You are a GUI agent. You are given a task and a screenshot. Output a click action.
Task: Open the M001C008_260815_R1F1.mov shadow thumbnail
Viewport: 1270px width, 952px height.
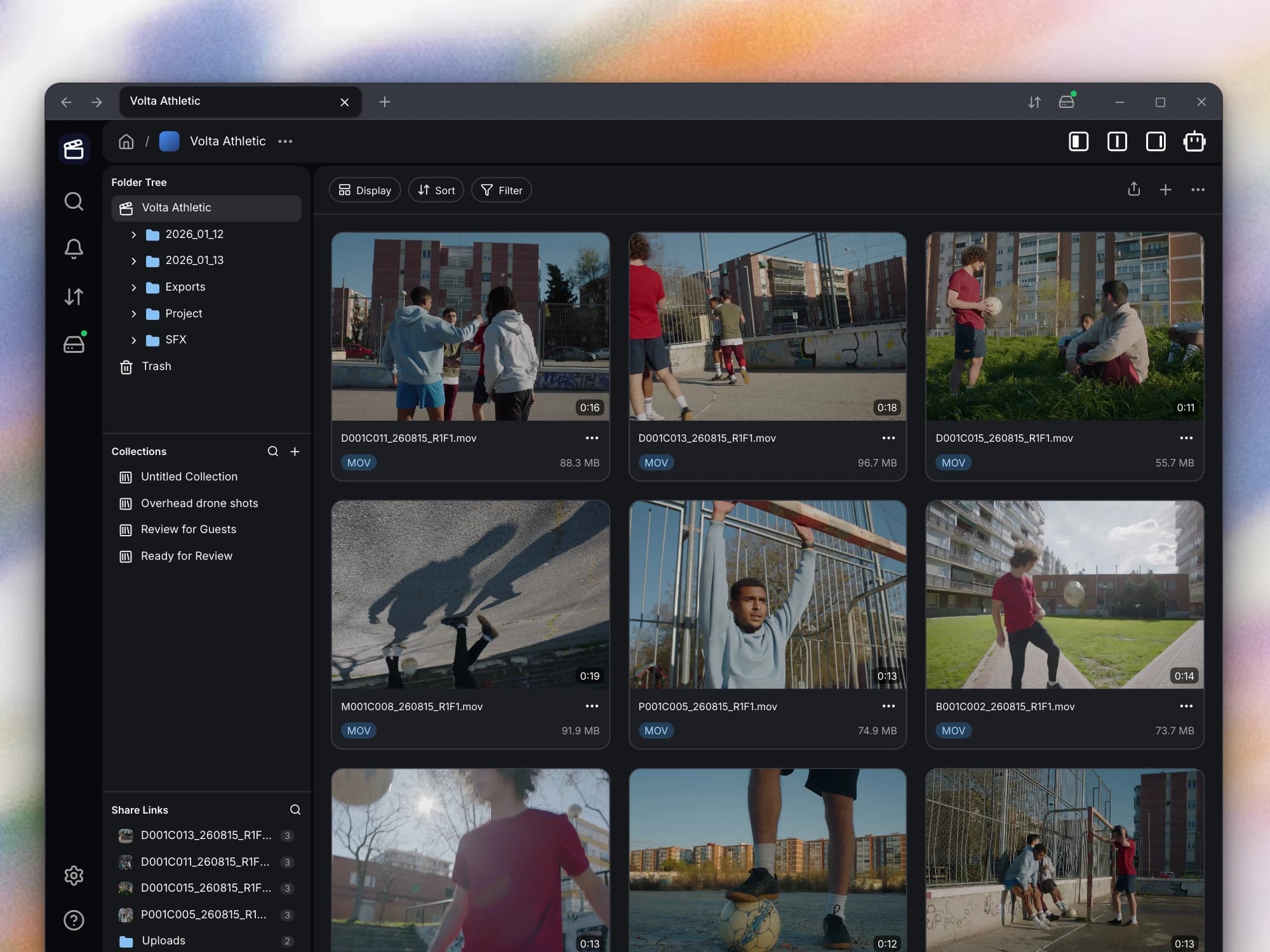click(471, 595)
